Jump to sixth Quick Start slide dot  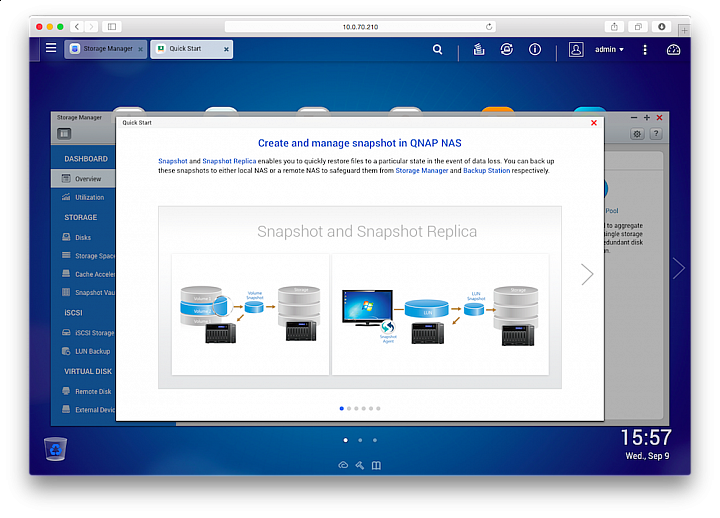coord(378,408)
